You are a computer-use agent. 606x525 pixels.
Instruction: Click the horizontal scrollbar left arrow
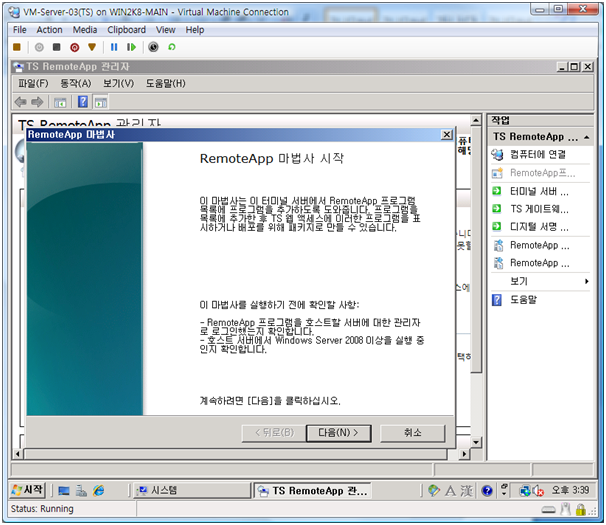coord(18,453)
